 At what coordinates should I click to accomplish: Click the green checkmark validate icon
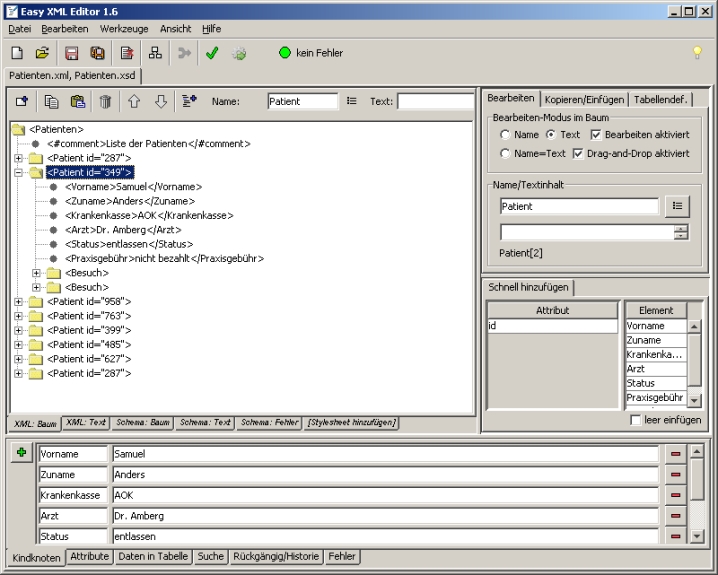[212, 53]
